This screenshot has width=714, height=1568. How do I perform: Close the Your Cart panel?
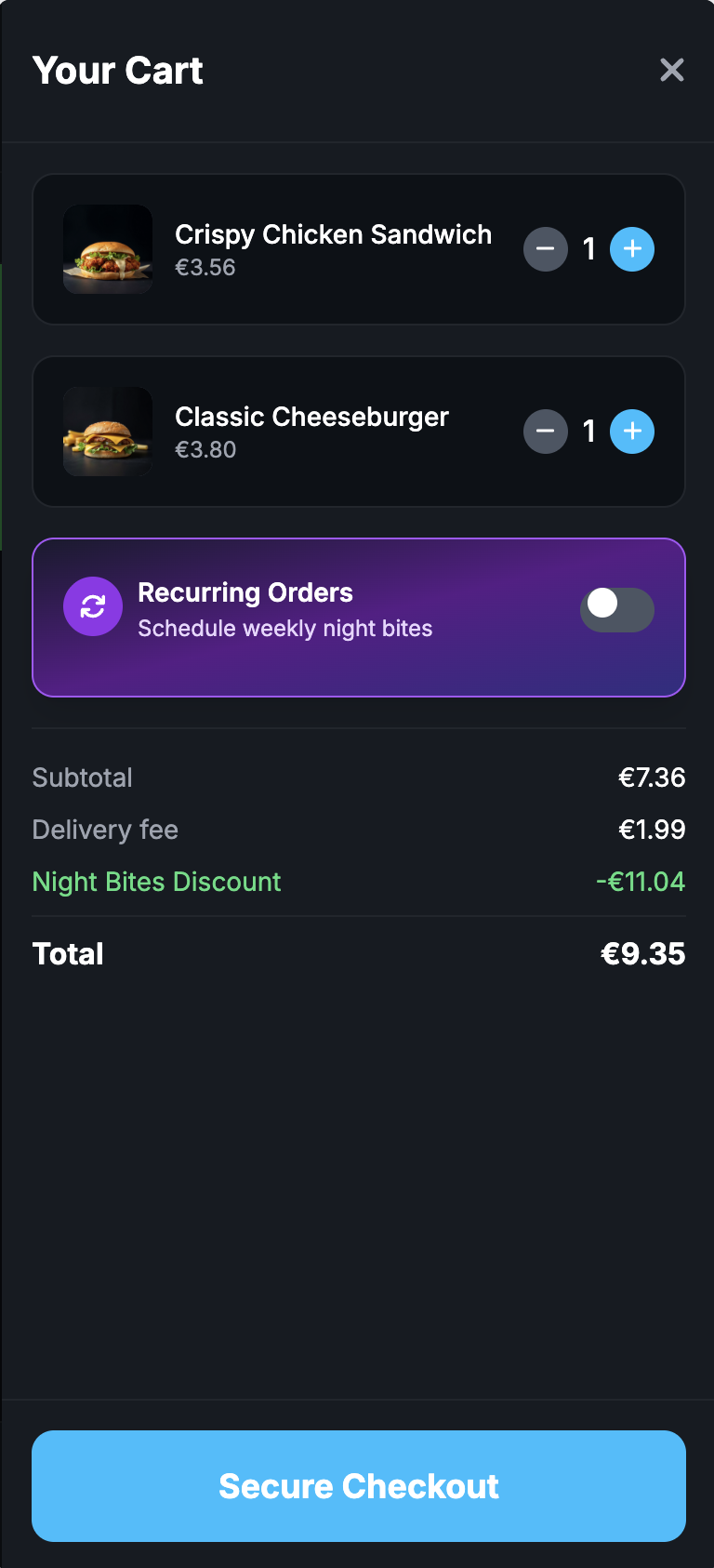pyautogui.click(x=671, y=70)
